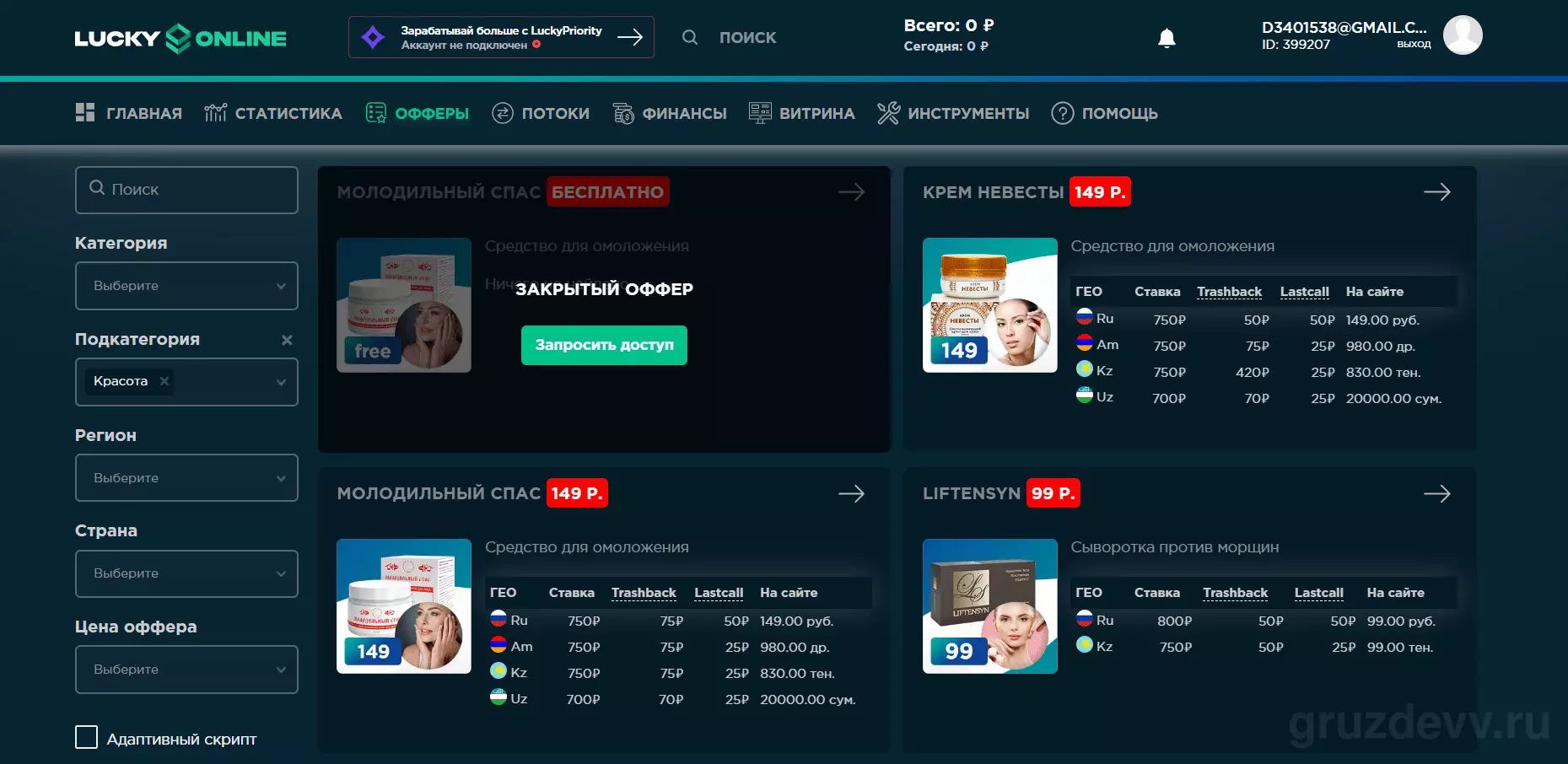Click Am flag in Крем Невесты table
The height and width of the screenshot is (764, 1568).
(x=1085, y=344)
